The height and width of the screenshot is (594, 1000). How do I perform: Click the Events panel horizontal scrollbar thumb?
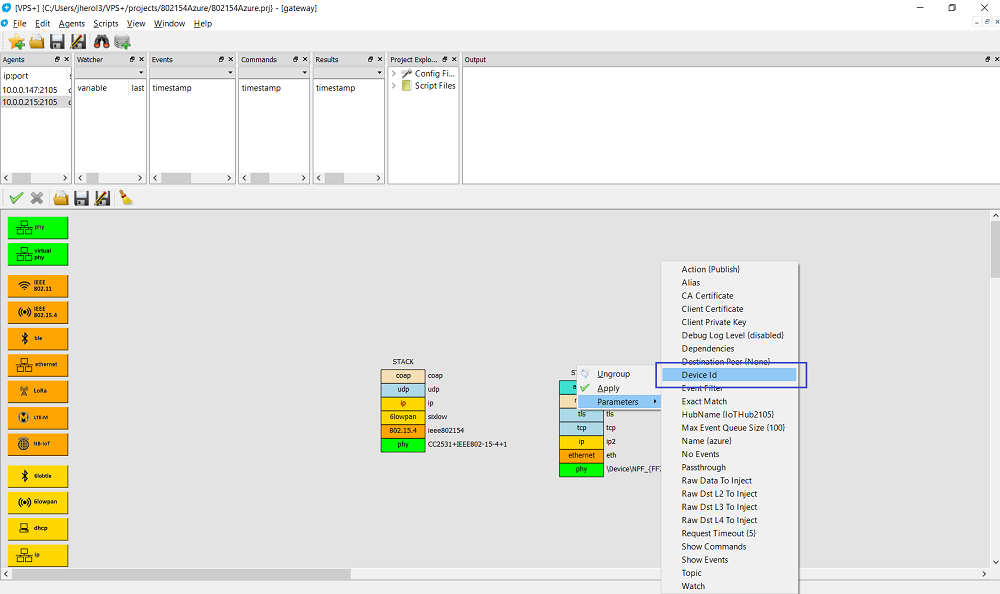click(176, 178)
